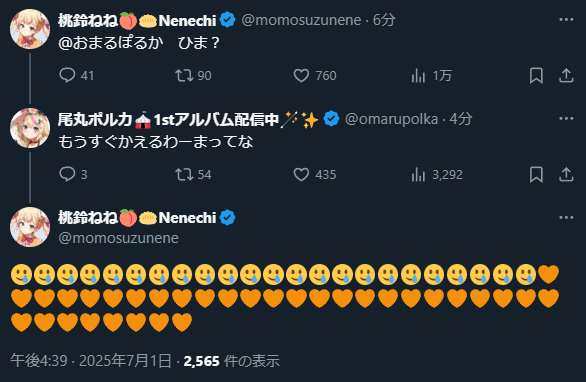Viewport: 586px width, 382px height.
Task: Like Polka's tweet with 435 likes
Action: tap(315, 174)
